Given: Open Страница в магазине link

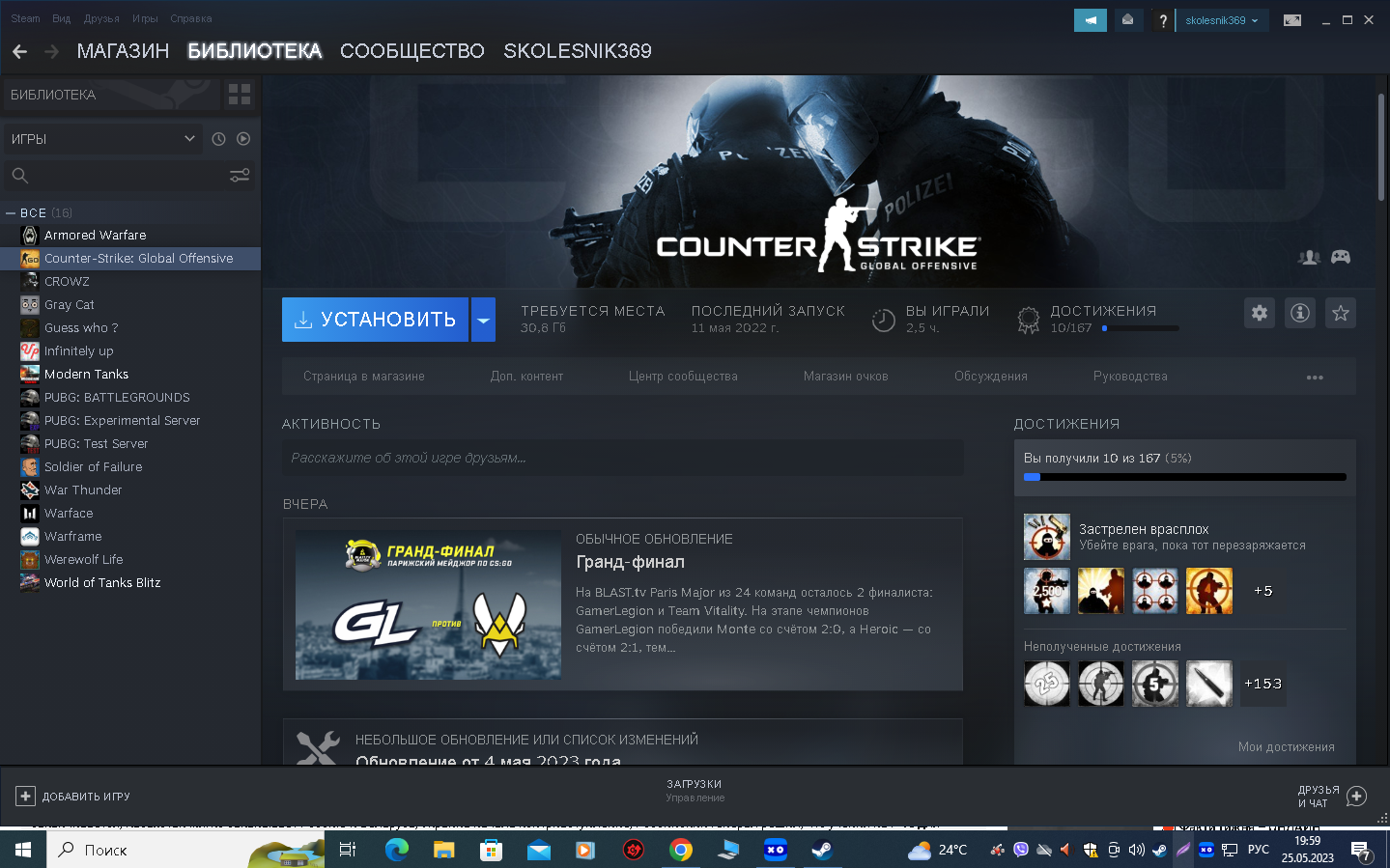Looking at the screenshot, I should [x=364, y=377].
